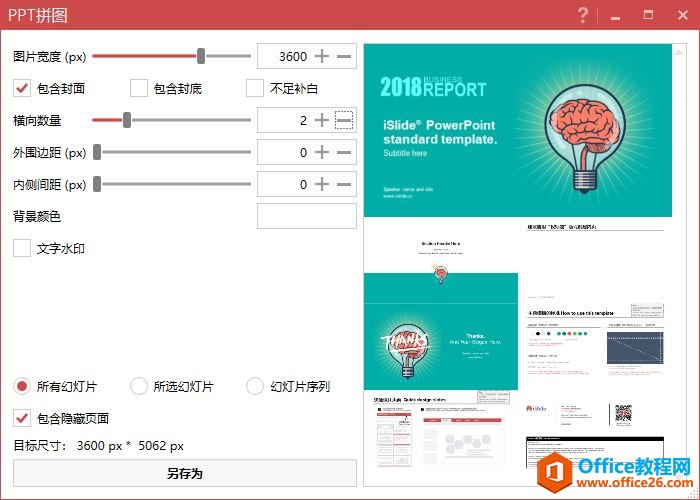Click the plus icon for 图片宽度
The image size is (700, 500).
(x=322, y=56)
